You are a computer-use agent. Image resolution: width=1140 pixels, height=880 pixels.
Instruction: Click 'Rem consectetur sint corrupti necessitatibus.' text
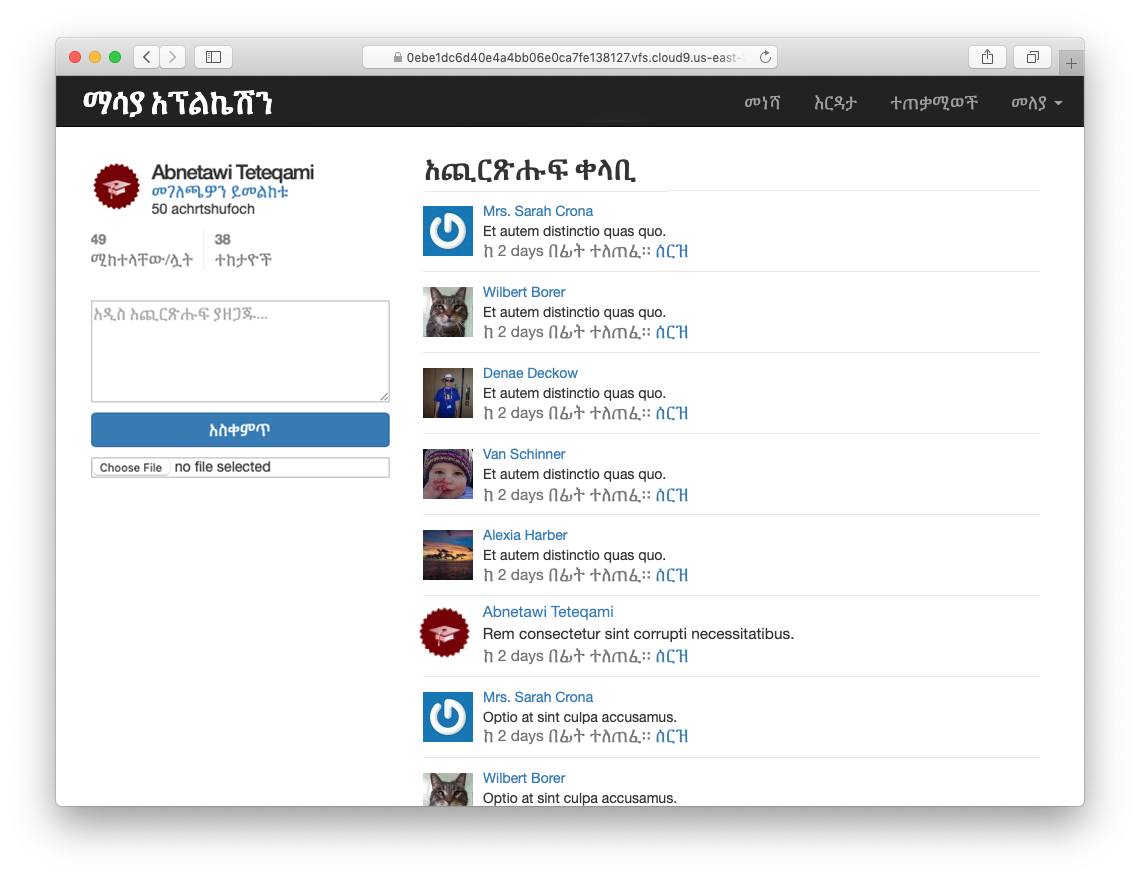click(638, 633)
